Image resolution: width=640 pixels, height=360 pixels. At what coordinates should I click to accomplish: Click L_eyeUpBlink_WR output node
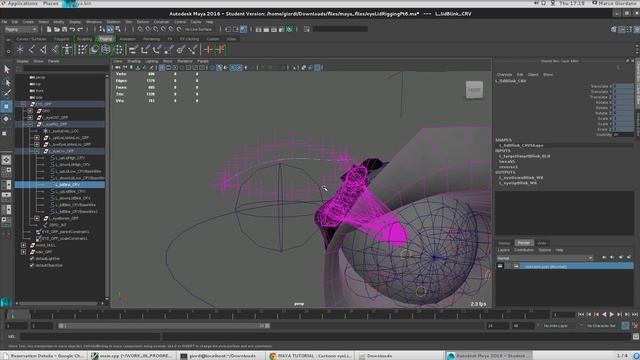(x=518, y=183)
